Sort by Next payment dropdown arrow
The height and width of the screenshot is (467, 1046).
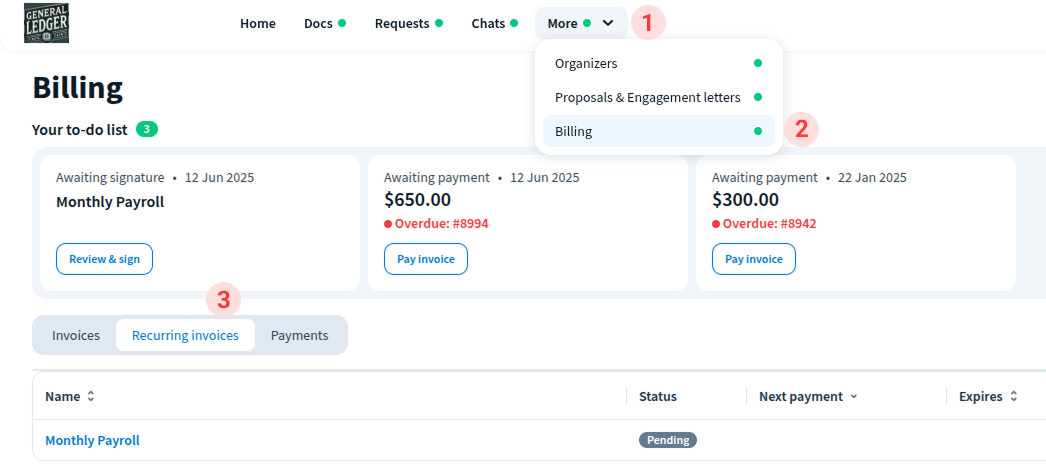click(x=853, y=397)
